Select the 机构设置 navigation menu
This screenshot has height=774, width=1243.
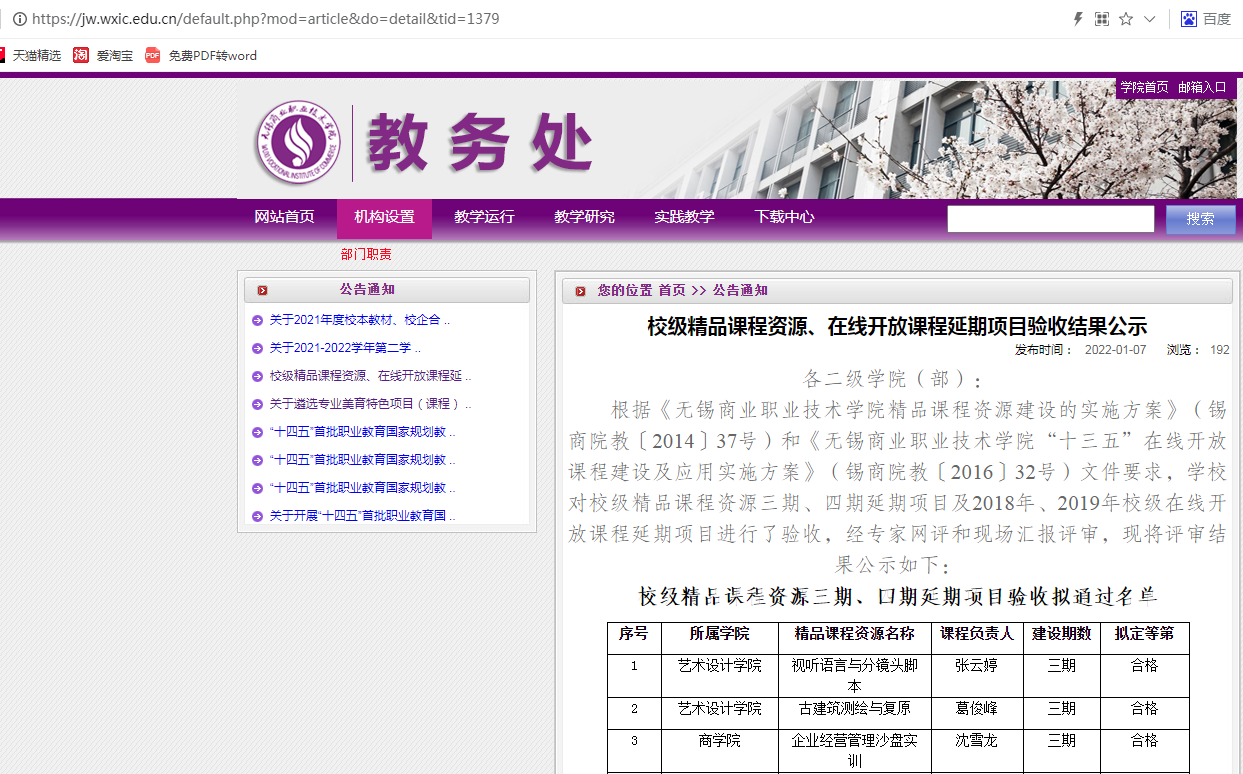(x=384, y=217)
